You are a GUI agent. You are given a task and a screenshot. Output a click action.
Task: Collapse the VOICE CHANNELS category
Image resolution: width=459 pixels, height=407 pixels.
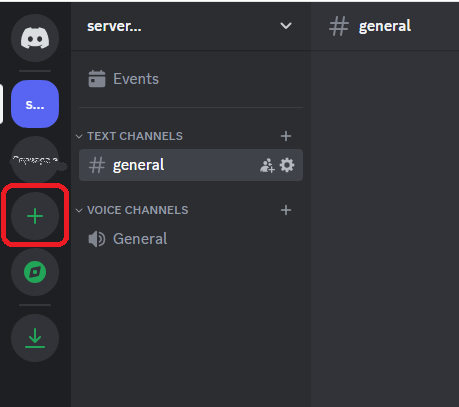point(132,210)
